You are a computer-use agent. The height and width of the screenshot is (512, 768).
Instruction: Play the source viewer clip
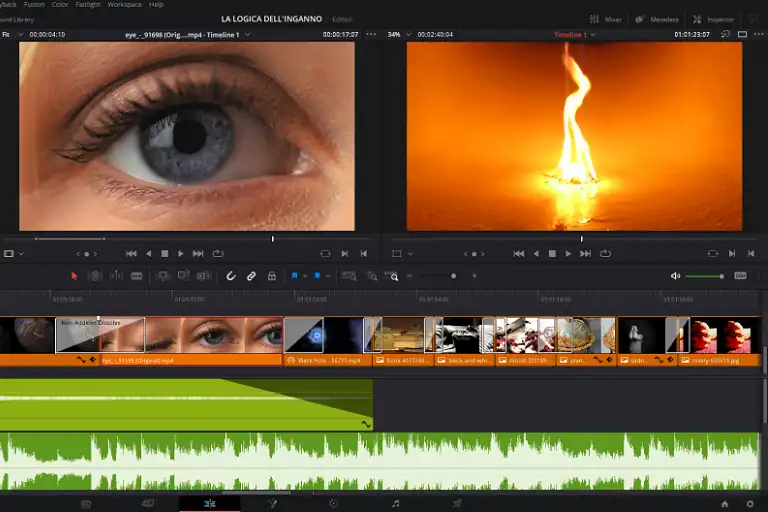click(181, 254)
